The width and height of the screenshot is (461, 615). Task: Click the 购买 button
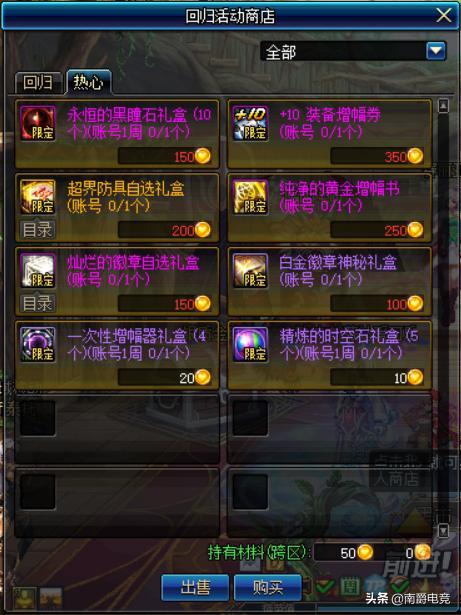tap(268, 587)
